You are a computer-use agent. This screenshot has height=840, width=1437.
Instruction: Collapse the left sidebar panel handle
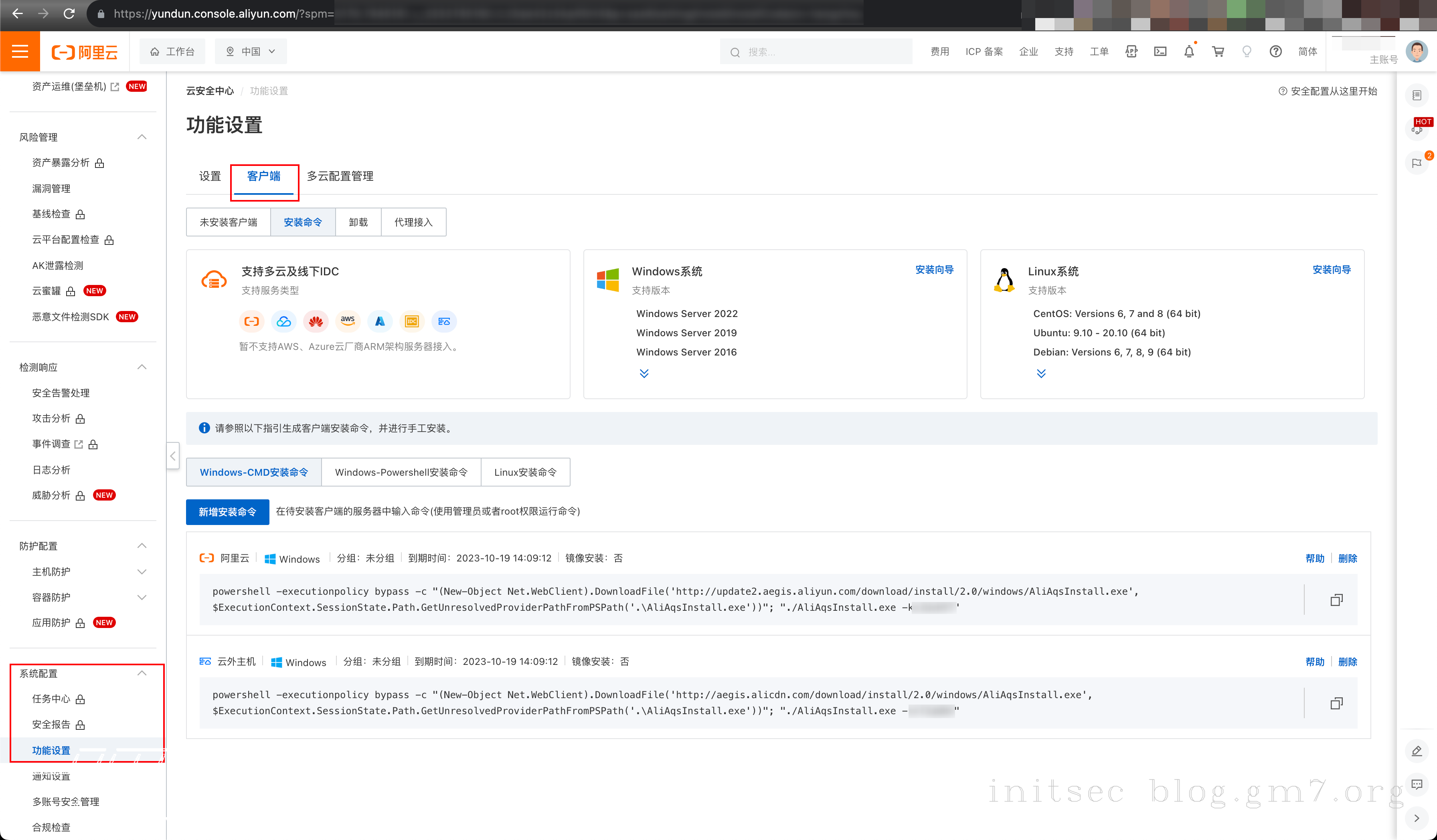click(x=173, y=456)
